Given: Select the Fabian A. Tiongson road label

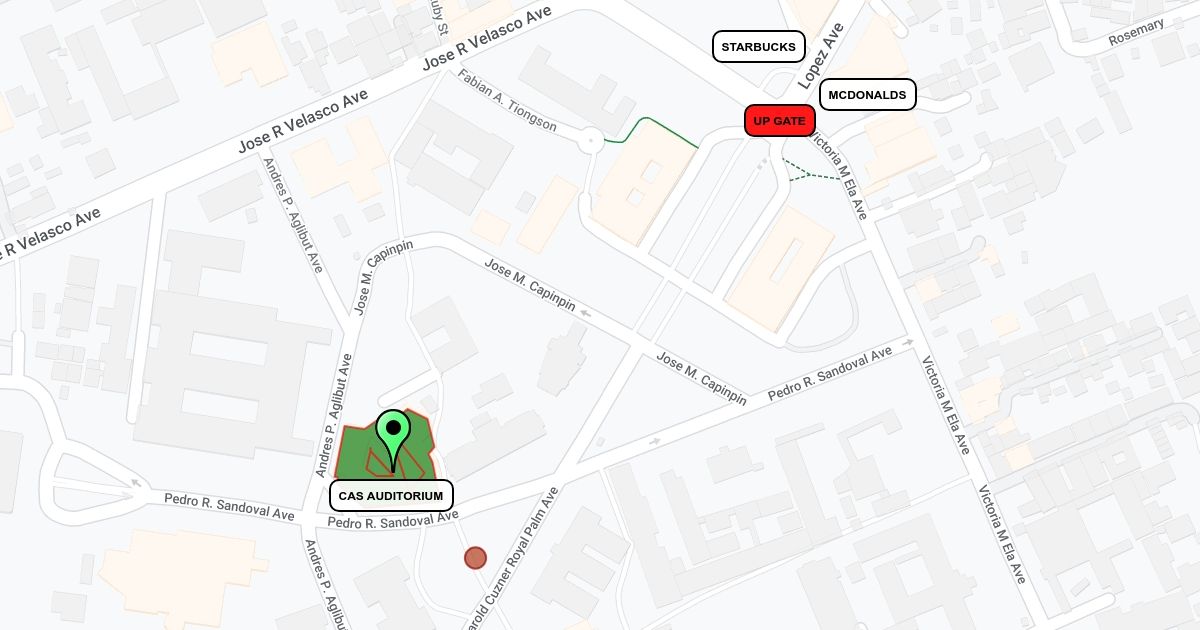Looking at the screenshot, I should click(x=507, y=100).
